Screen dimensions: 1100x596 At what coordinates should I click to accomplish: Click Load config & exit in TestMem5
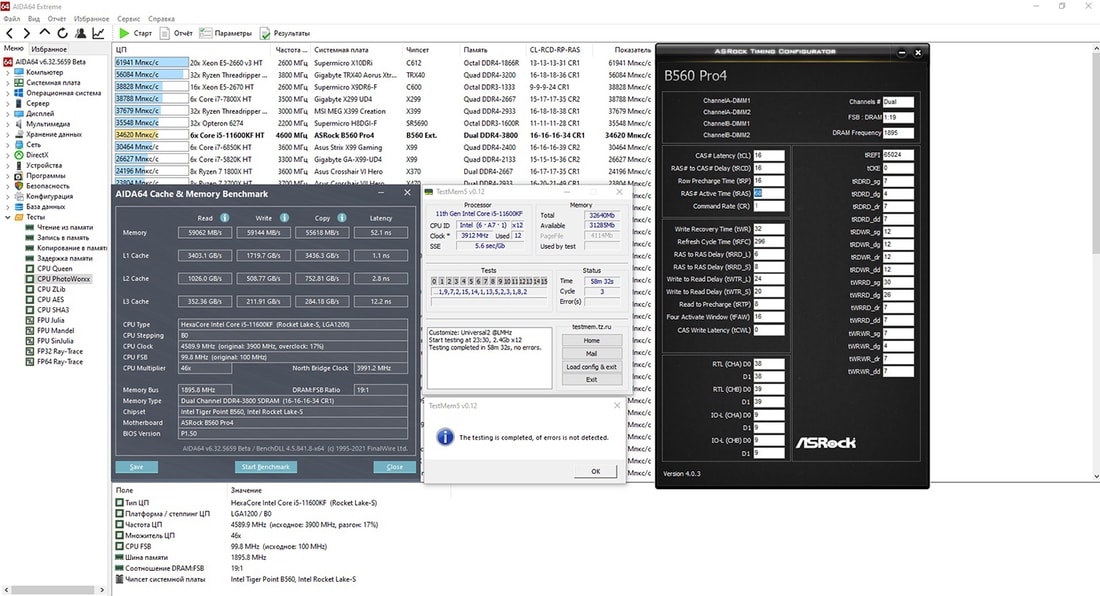pyautogui.click(x=591, y=366)
